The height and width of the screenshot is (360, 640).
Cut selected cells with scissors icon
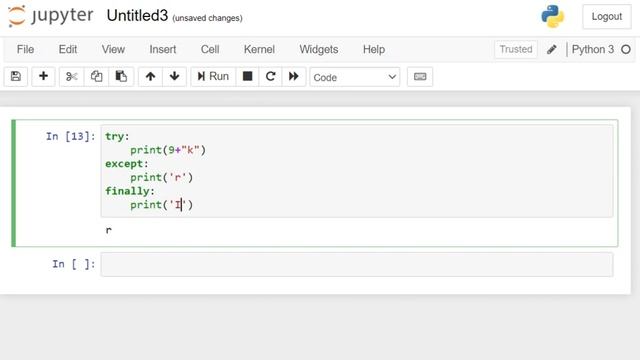[x=71, y=76]
